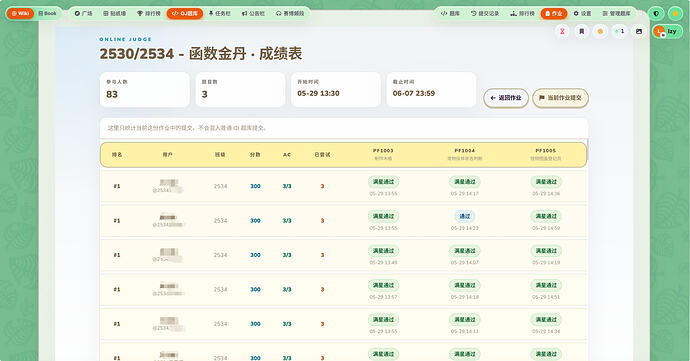The width and height of the screenshot is (690, 361).
Task: Open 设置 with the gear icon
Action: pyautogui.click(x=582, y=13)
